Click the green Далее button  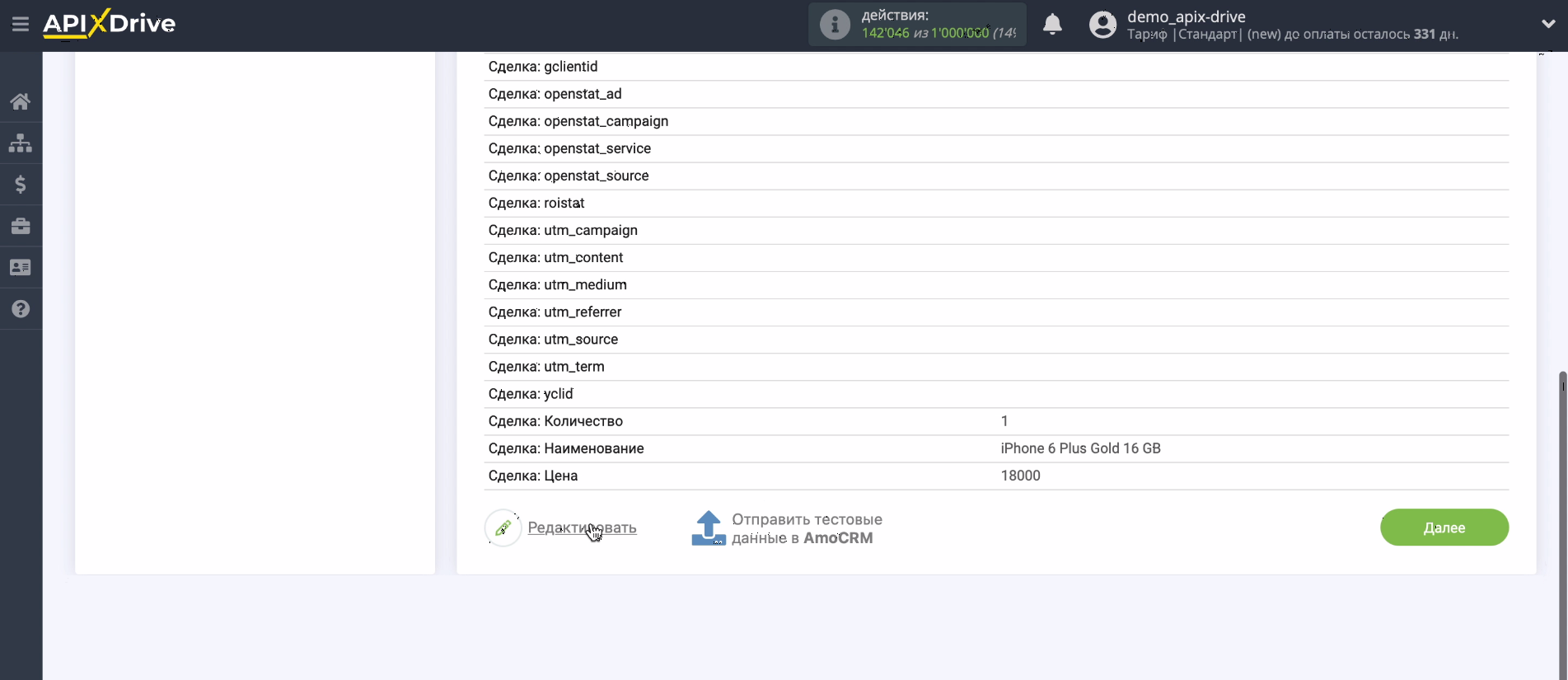tap(1444, 528)
